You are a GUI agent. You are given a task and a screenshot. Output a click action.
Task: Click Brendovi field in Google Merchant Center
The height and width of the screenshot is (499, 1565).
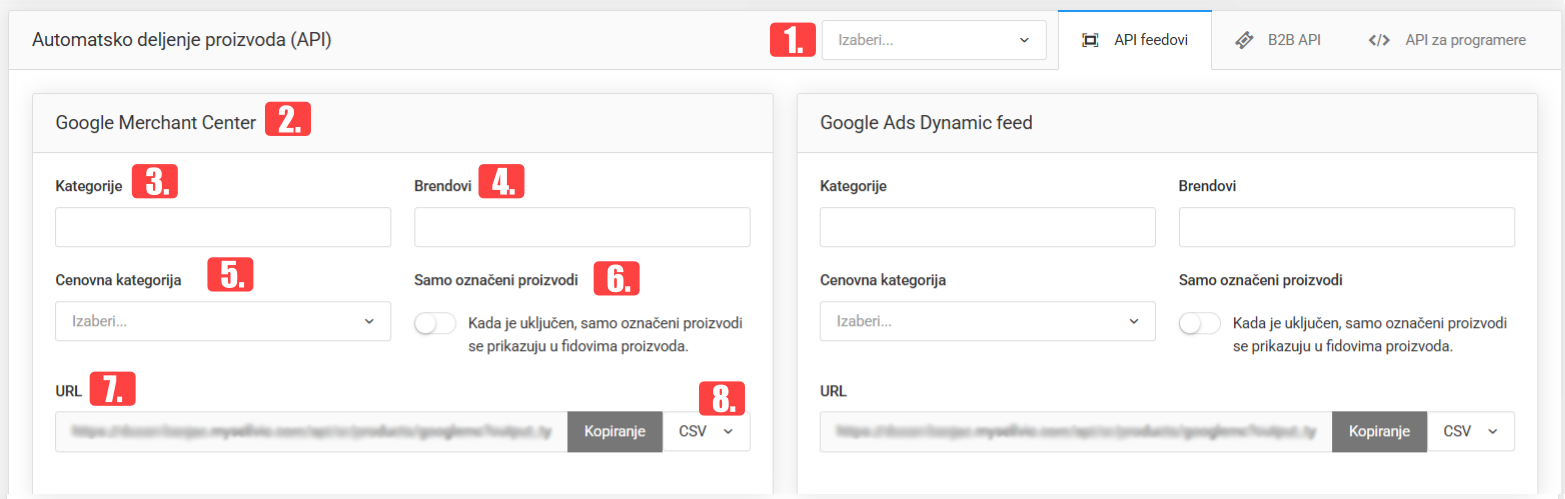click(582, 227)
